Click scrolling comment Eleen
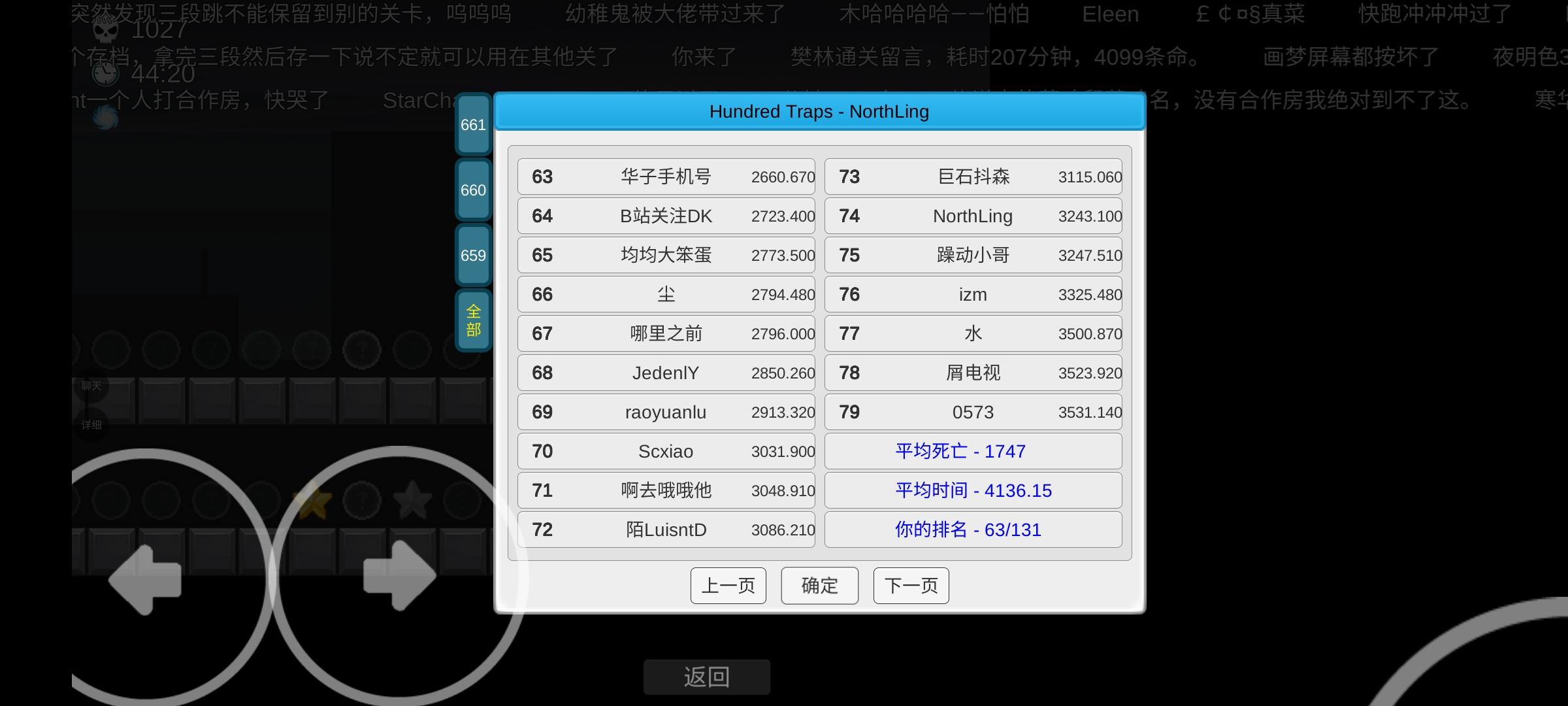 click(1110, 14)
